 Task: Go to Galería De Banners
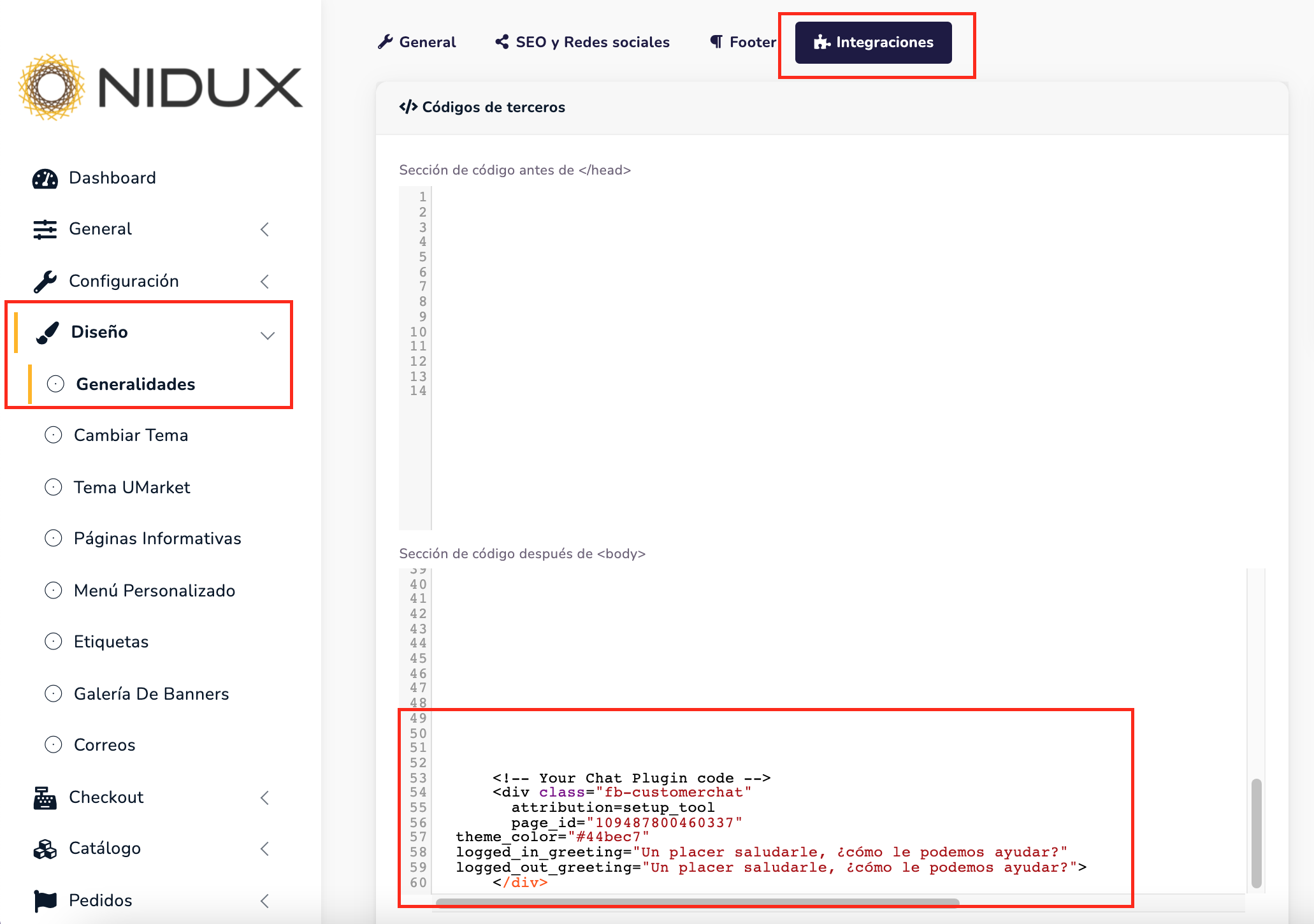click(151, 694)
